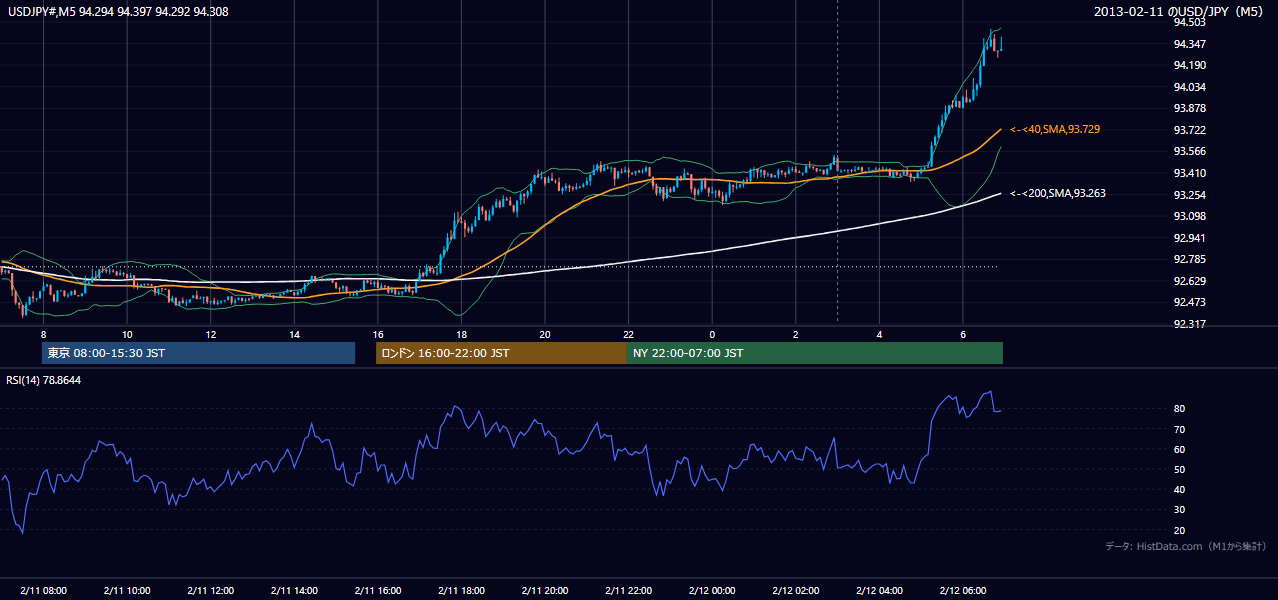The width and height of the screenshot is (1278, 600).
Task: Click price level 94.503 on the axis
Action: coord(1190,22)
